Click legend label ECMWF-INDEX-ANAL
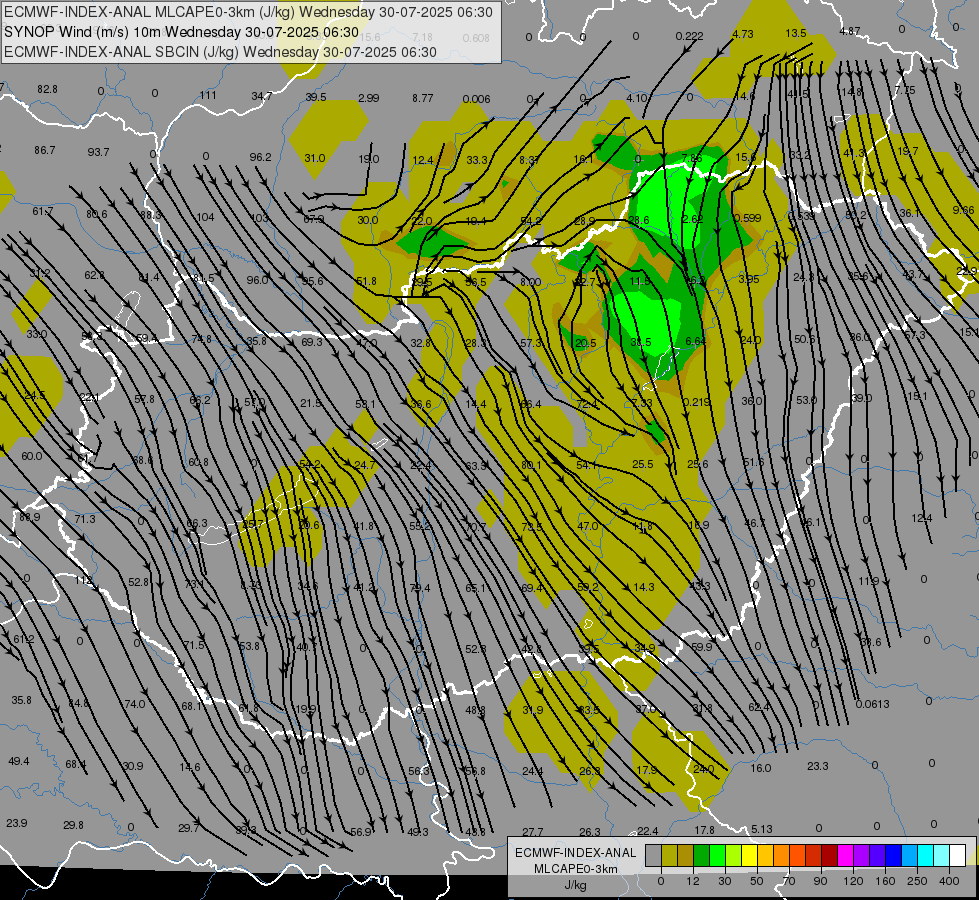979x900 pixels. (x=576, y=853)
